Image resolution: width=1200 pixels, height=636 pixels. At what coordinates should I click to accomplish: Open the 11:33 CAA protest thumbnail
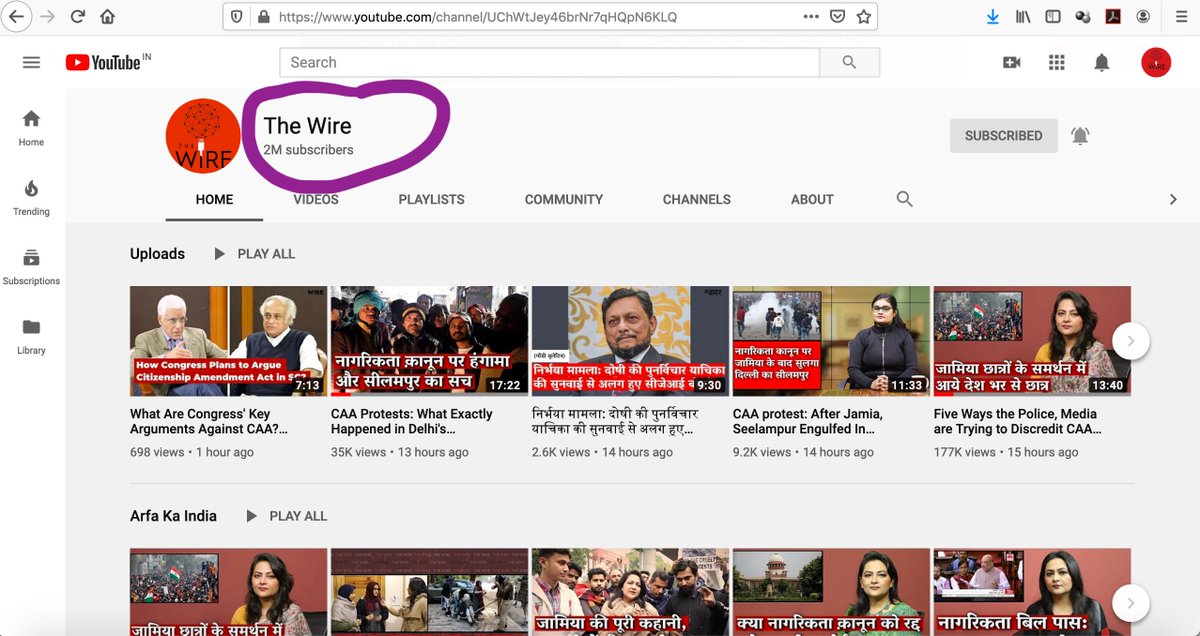click(x=831, y=341)
